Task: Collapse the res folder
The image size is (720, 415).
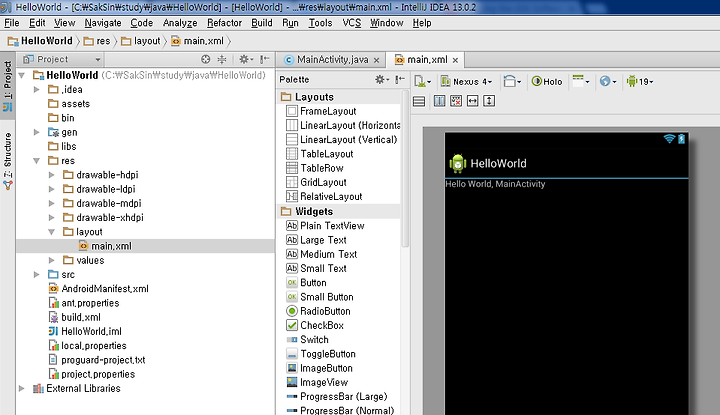Action: coord(37,161)
